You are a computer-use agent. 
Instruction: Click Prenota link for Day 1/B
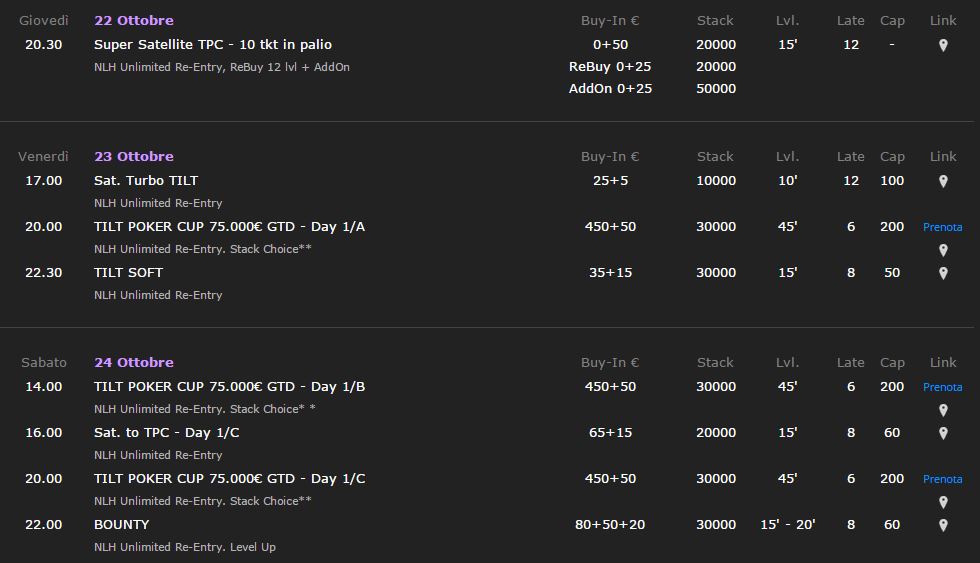click(942, 387)
